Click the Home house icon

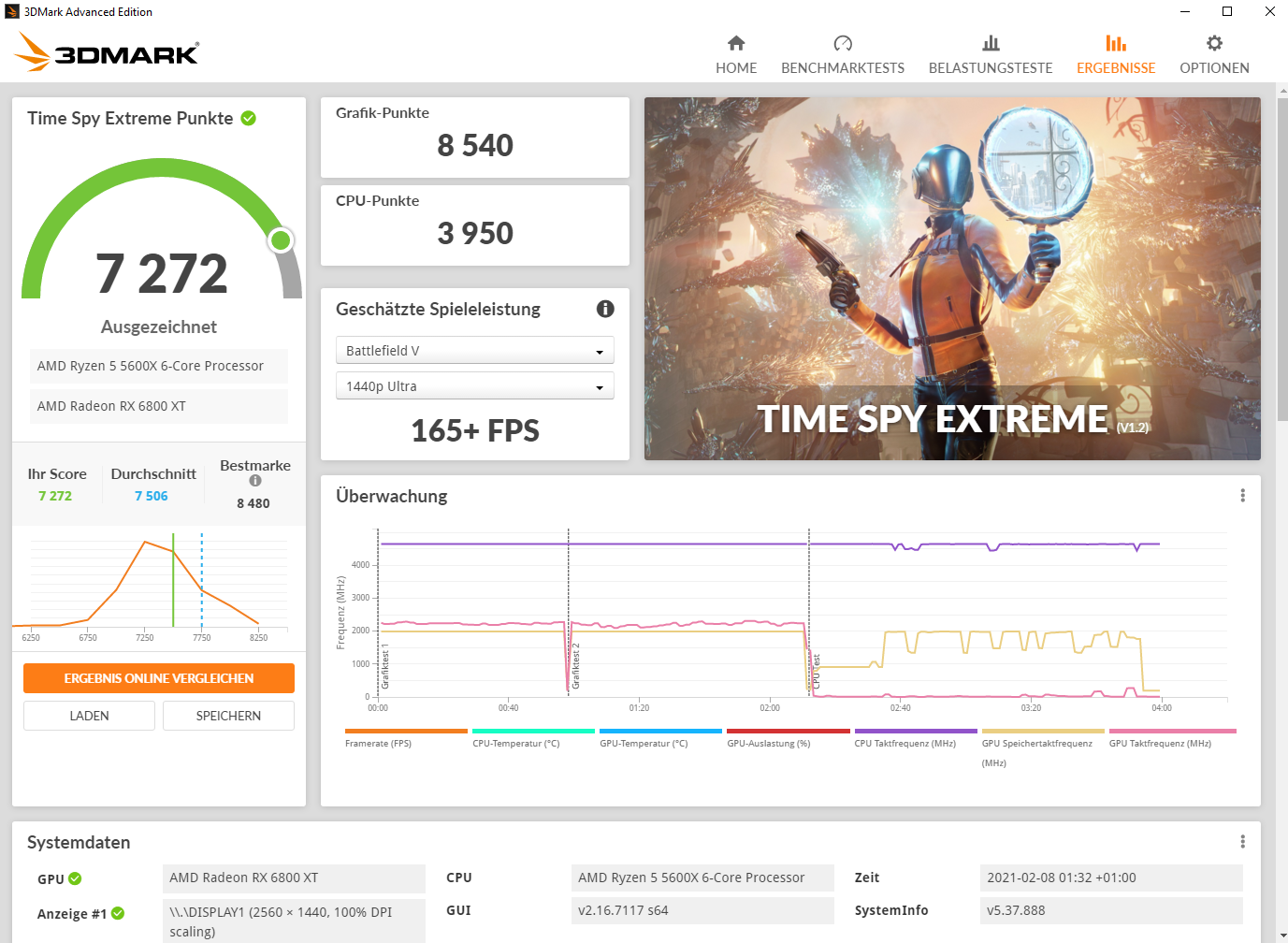tap(736, 43)
